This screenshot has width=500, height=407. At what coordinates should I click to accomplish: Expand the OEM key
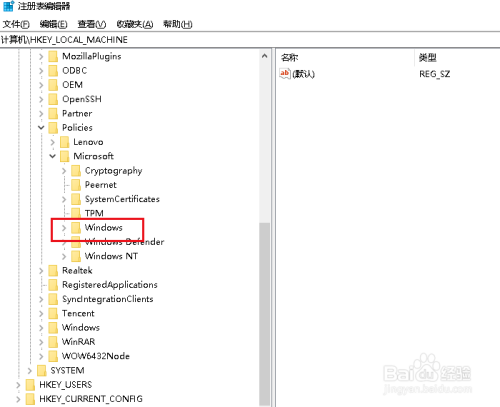tap(41, 85)
